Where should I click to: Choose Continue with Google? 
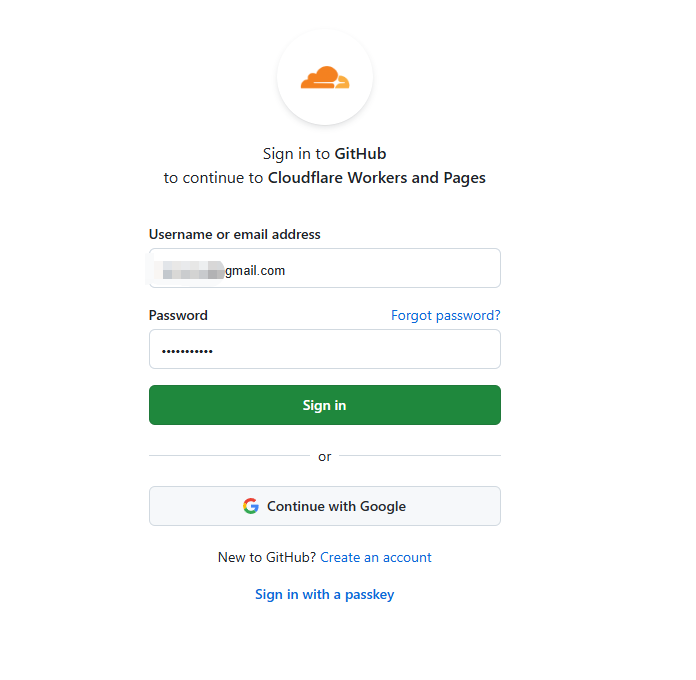tap(325, 506)
